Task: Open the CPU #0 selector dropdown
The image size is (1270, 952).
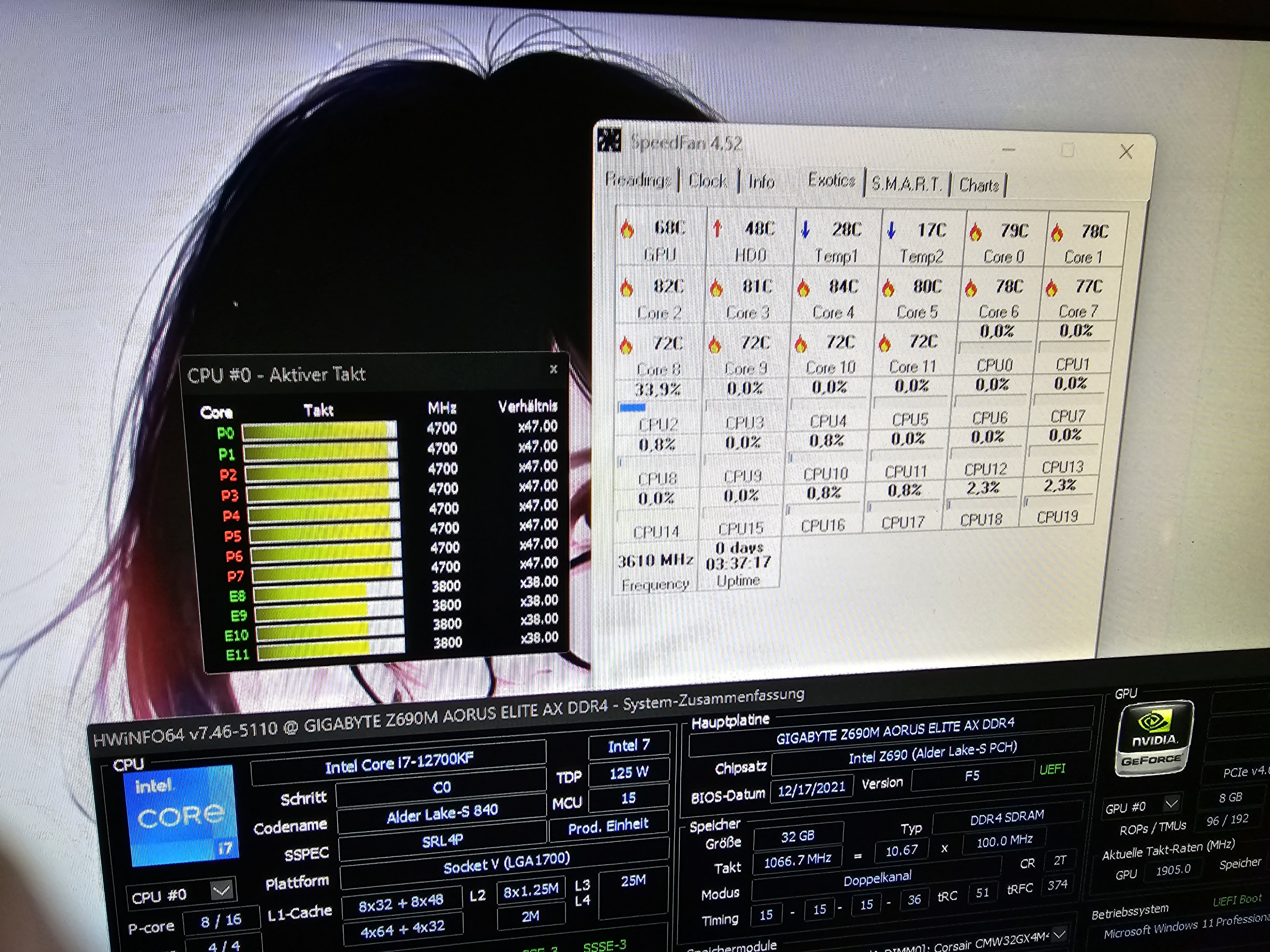Action: point(222,891)
